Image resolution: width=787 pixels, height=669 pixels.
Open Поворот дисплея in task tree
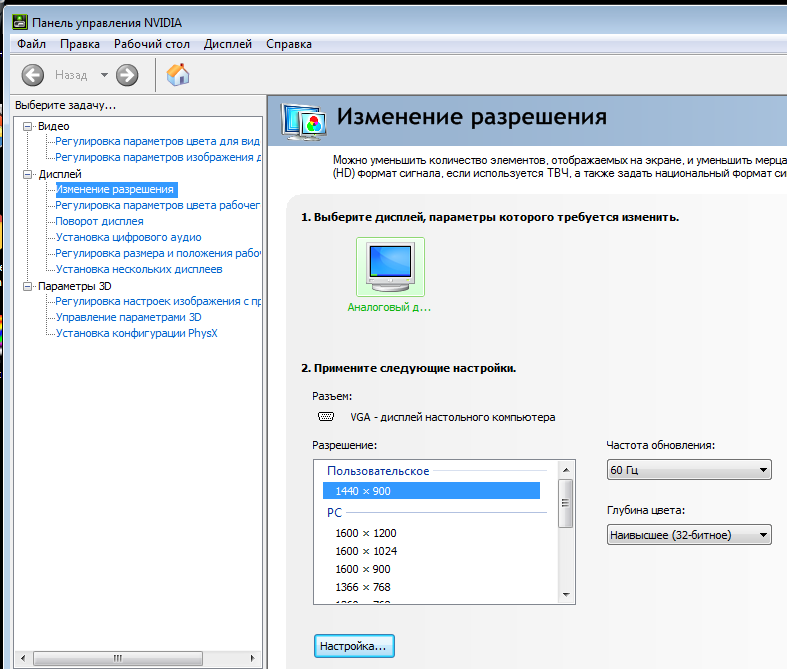(x=99, y=221)
